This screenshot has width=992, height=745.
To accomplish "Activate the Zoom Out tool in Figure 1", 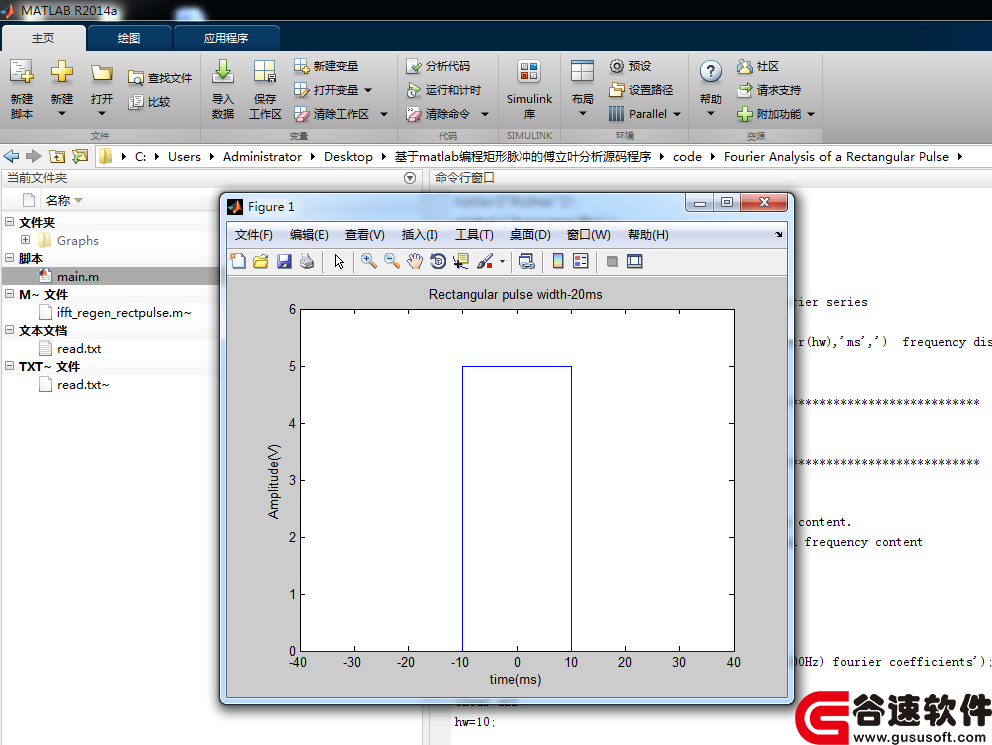I will (392, 261).
